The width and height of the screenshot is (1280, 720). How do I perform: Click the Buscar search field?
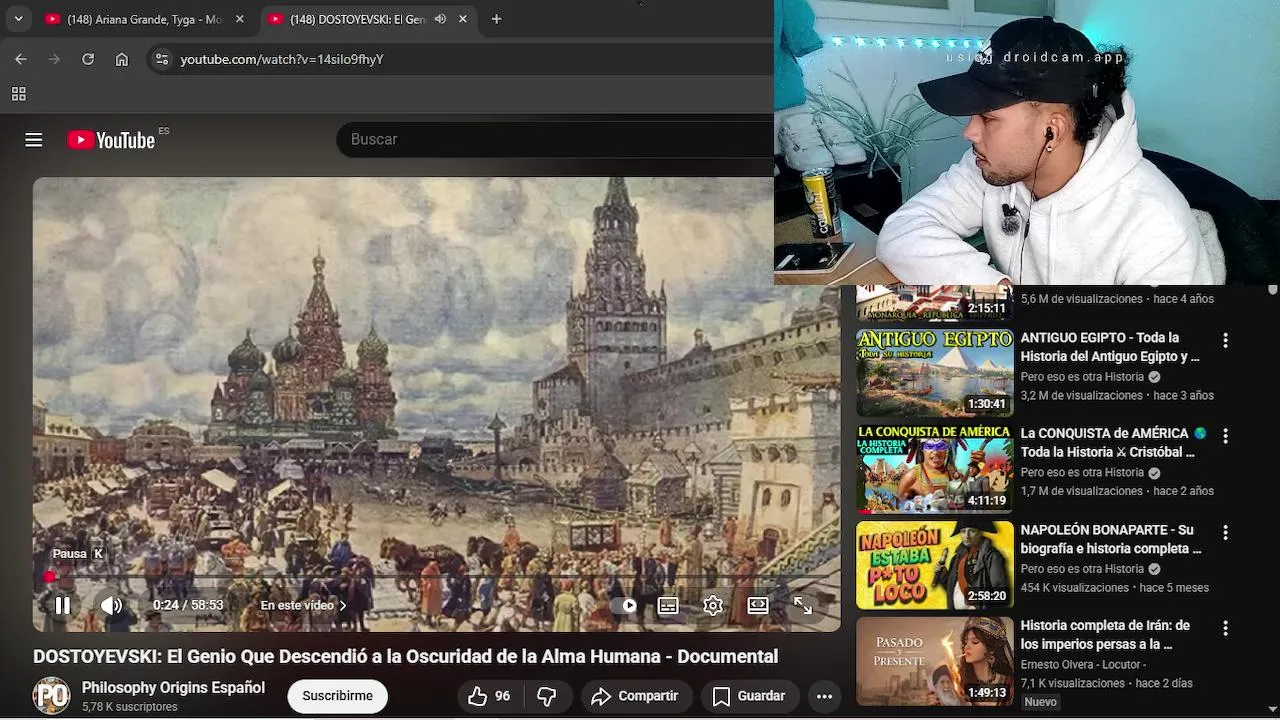pyautogui.click(x=556, y=139)
